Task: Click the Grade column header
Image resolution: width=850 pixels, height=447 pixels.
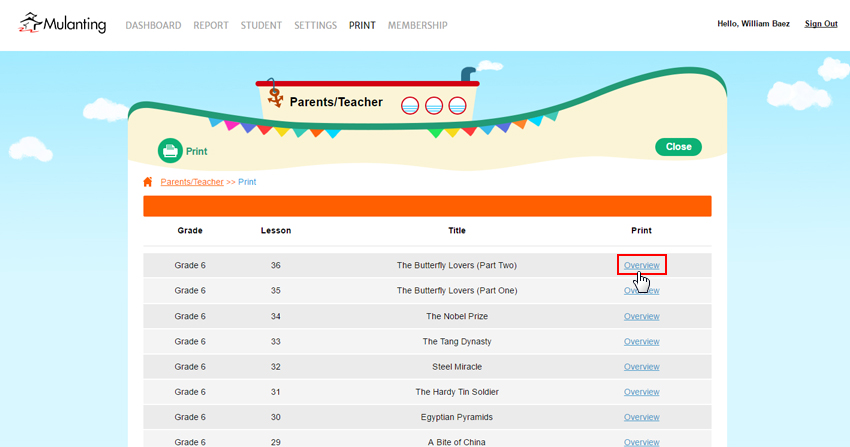Action: (190, 230)
